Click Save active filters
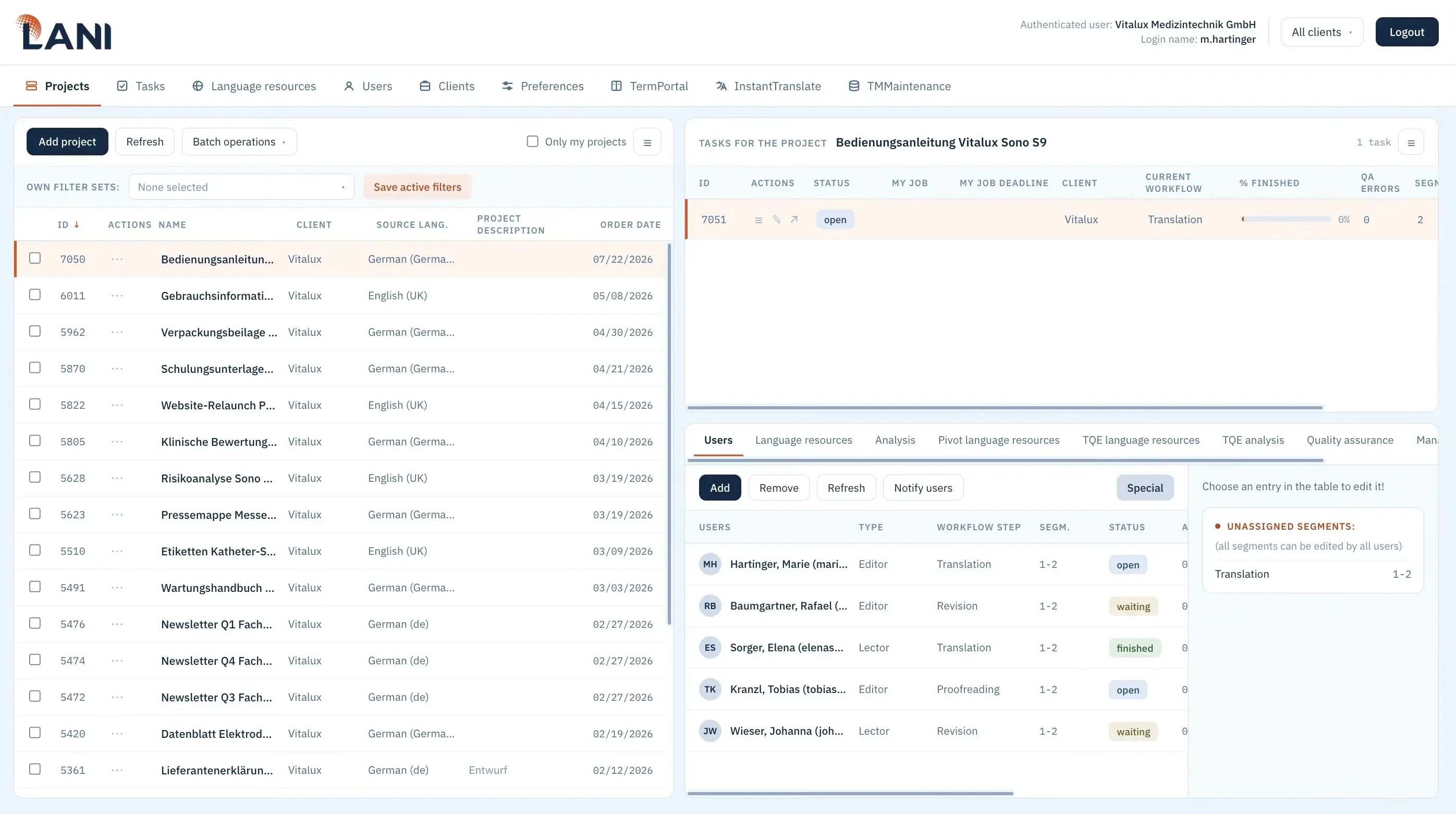The image size is (1456, 814). tap(417, 187)
